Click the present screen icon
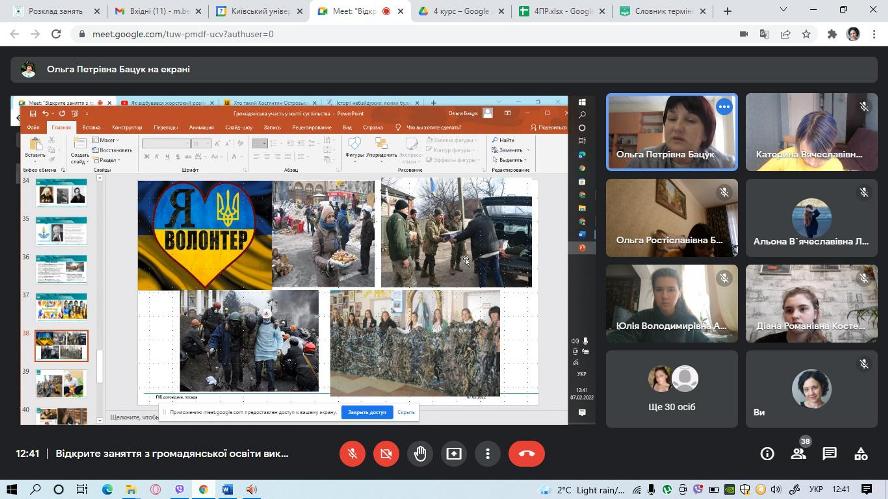The height and width of the screenshot is (499, 888). coord(454,453)
